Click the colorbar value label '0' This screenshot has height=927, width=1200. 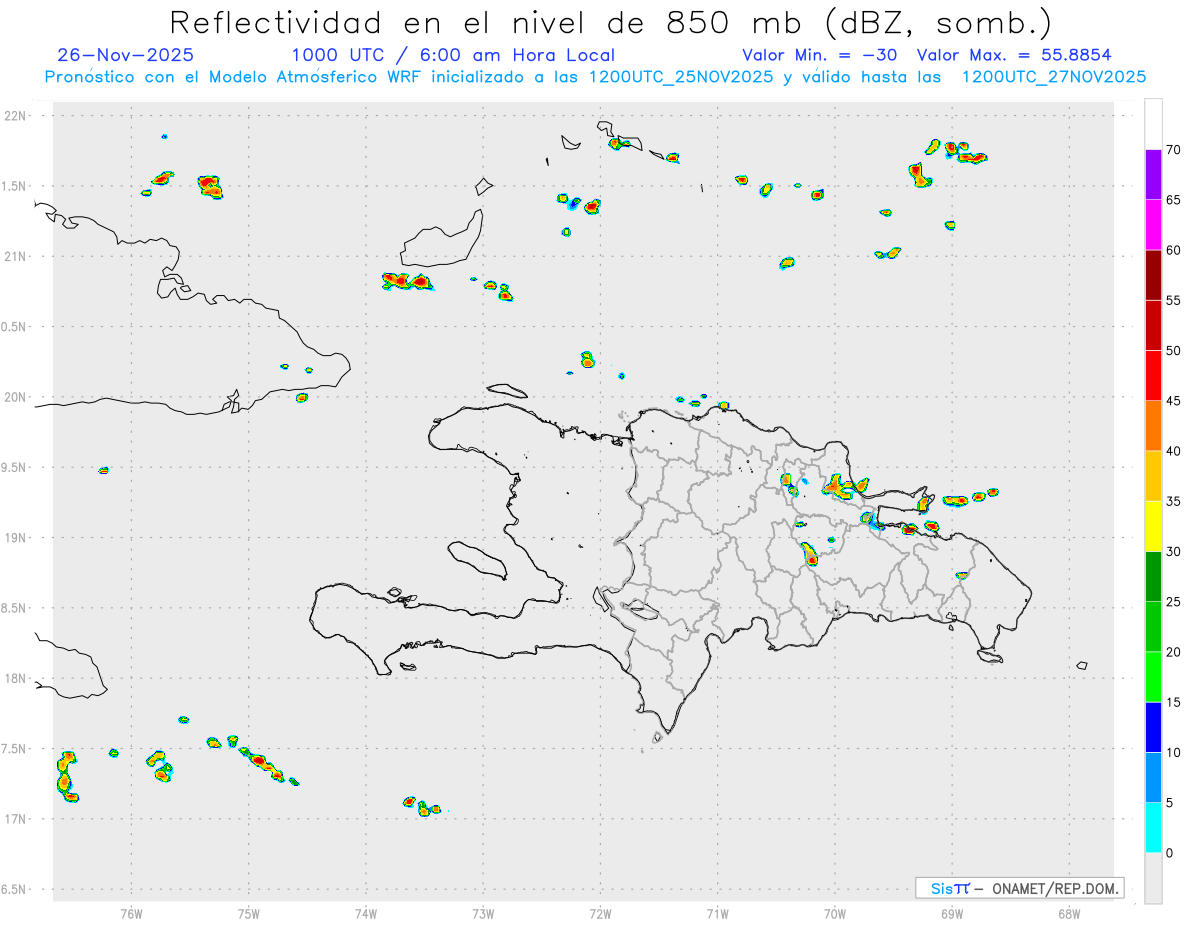(x=1171, y=853)
